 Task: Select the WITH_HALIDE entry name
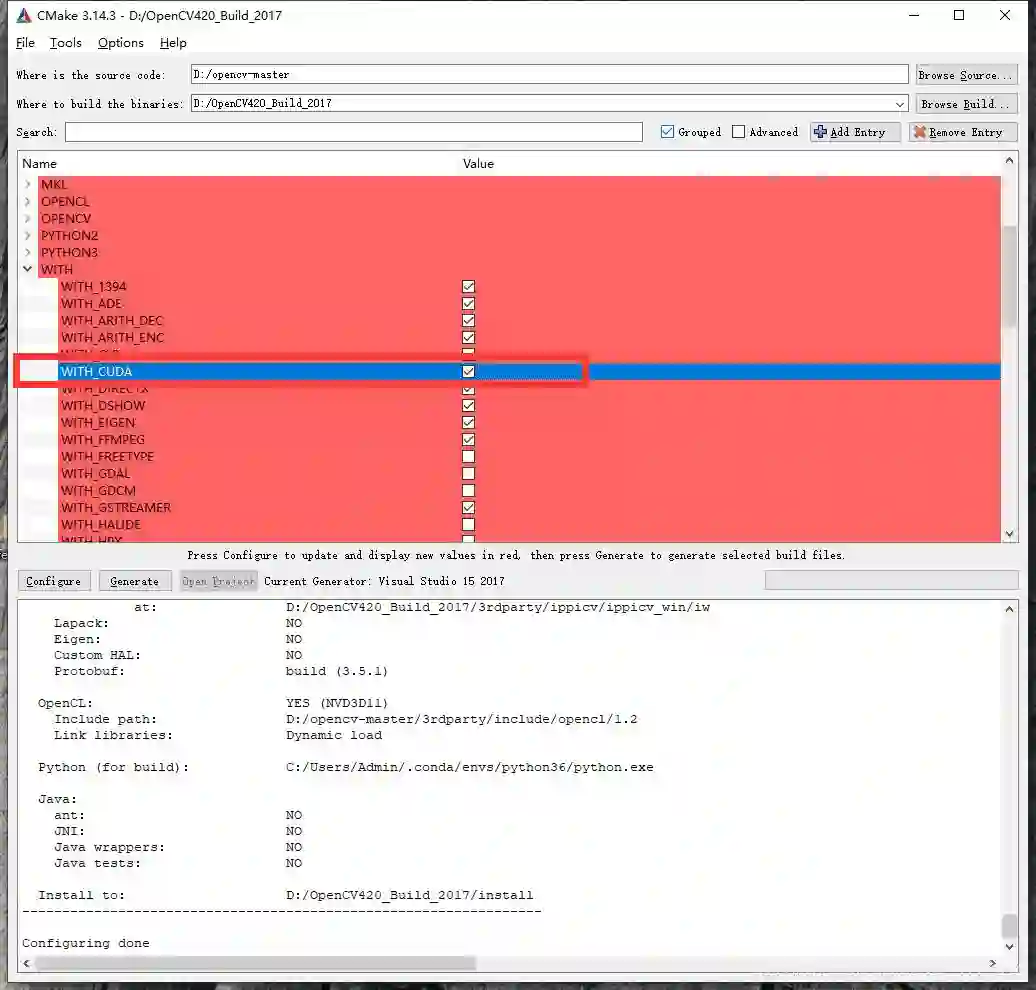pos(100,524)
